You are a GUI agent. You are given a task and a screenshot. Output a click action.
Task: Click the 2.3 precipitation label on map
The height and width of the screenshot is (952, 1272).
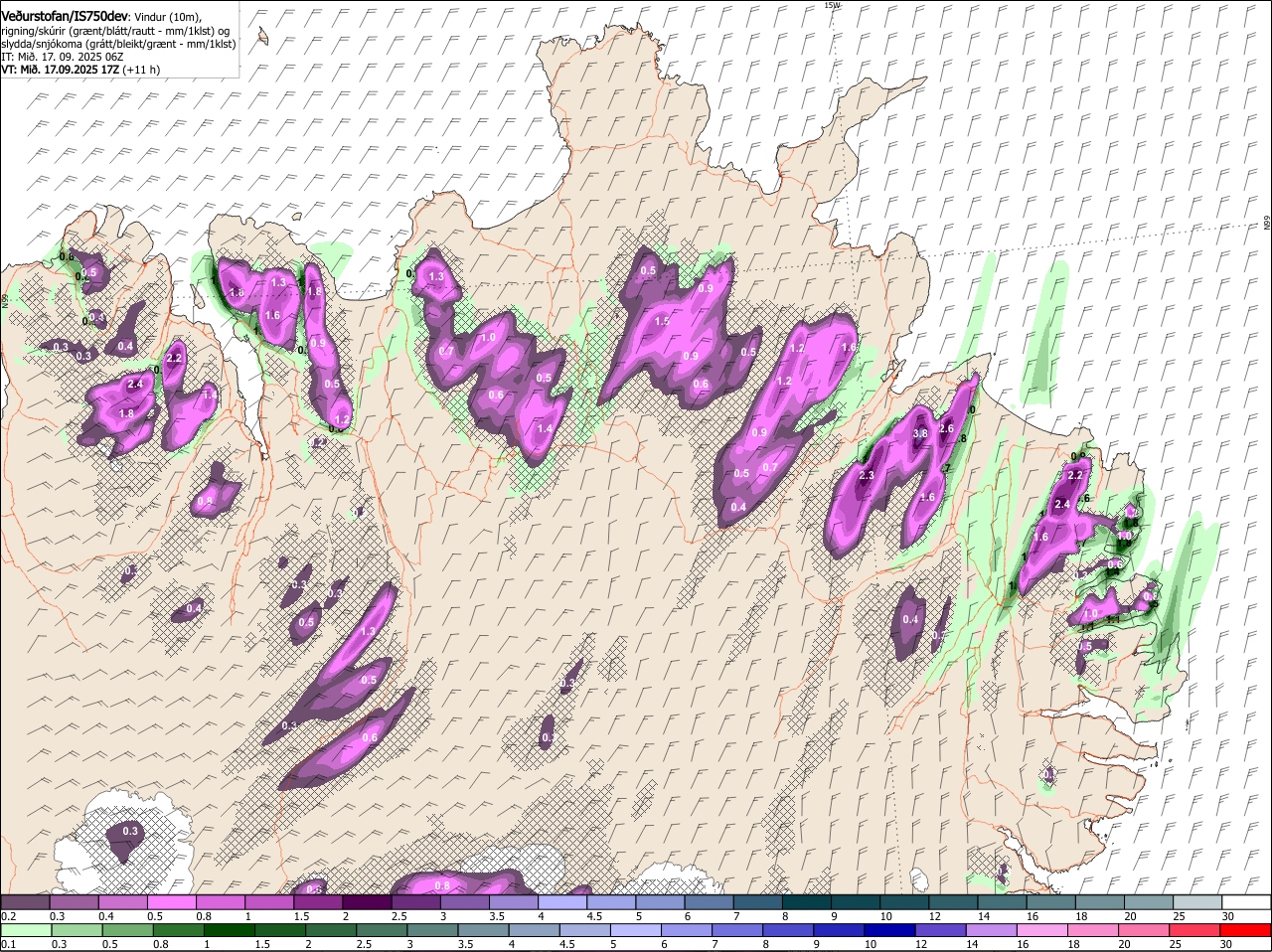[x=866, y=476]
